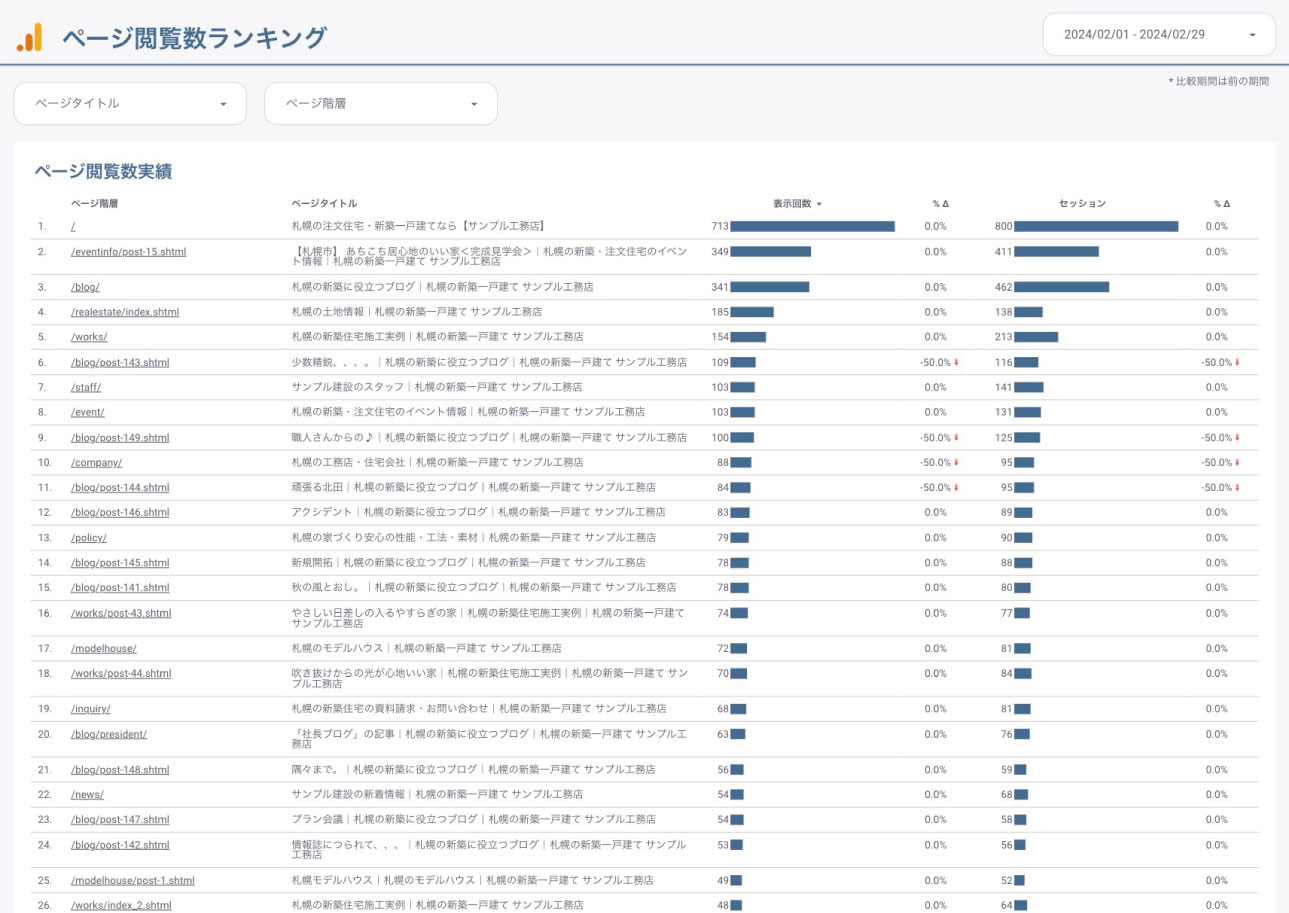Click the 800 sessions bar in row 1
1289x913 pixels.
click(x=1096, y=226)
